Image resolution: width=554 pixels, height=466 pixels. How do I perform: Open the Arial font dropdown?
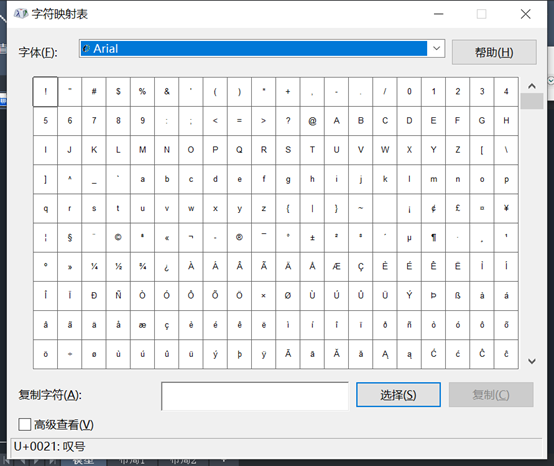(x=436, y=48)
